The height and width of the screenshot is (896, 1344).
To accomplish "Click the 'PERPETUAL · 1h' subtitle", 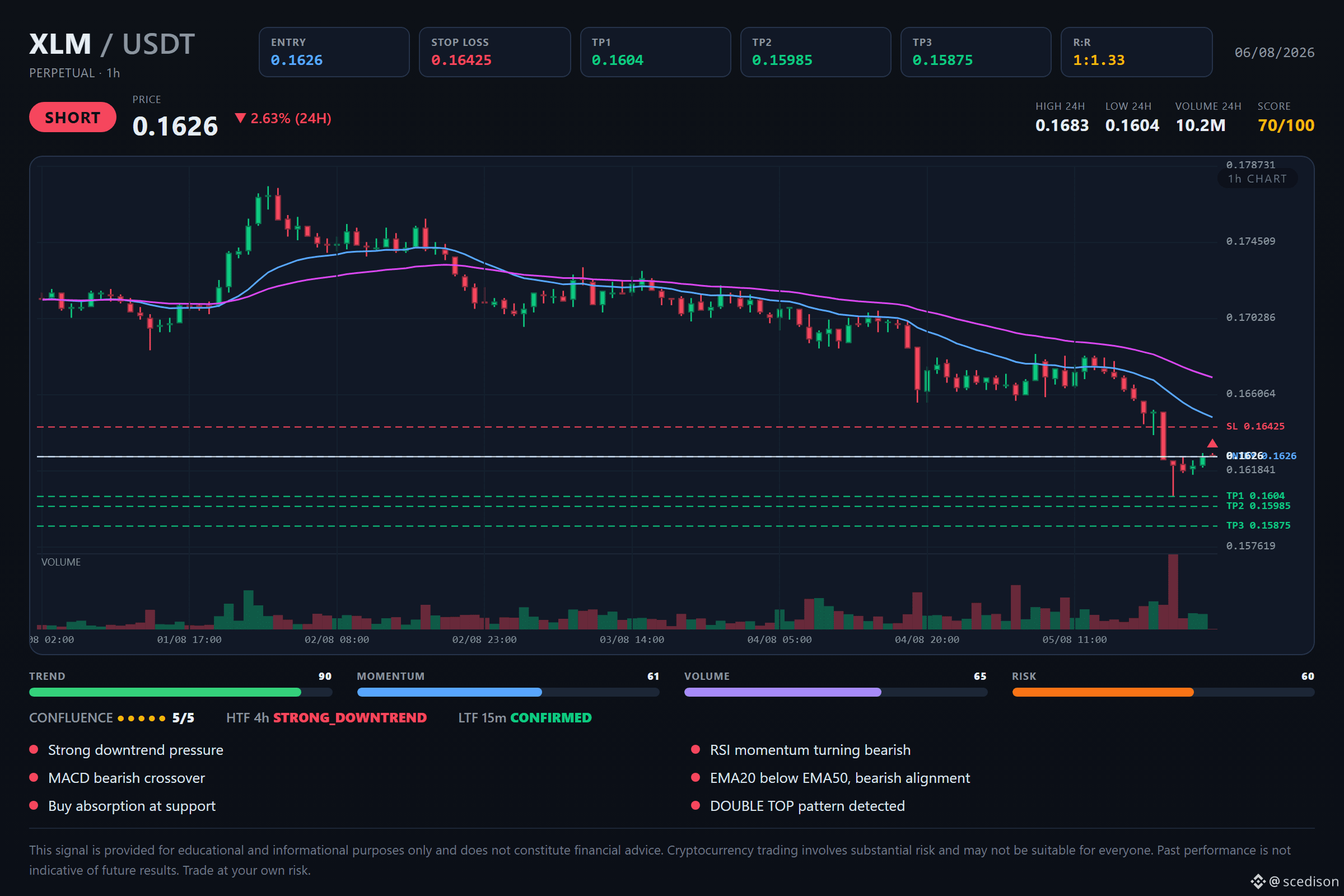I will pos(74,73).
